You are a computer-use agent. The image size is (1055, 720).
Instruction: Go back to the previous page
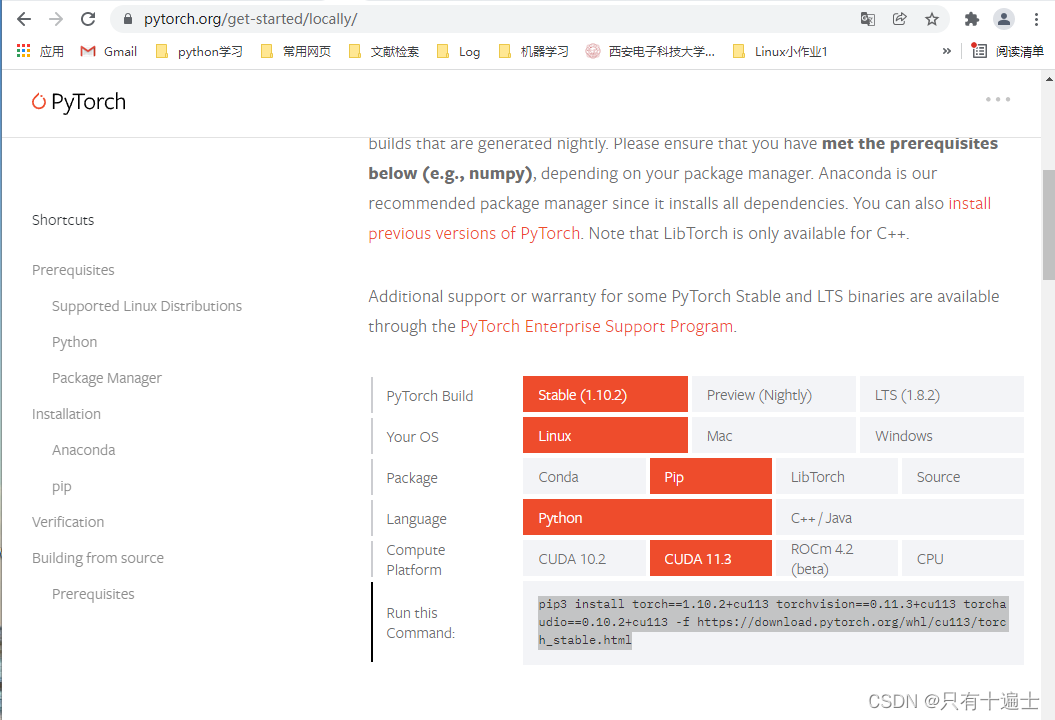(x=24, y=19)
